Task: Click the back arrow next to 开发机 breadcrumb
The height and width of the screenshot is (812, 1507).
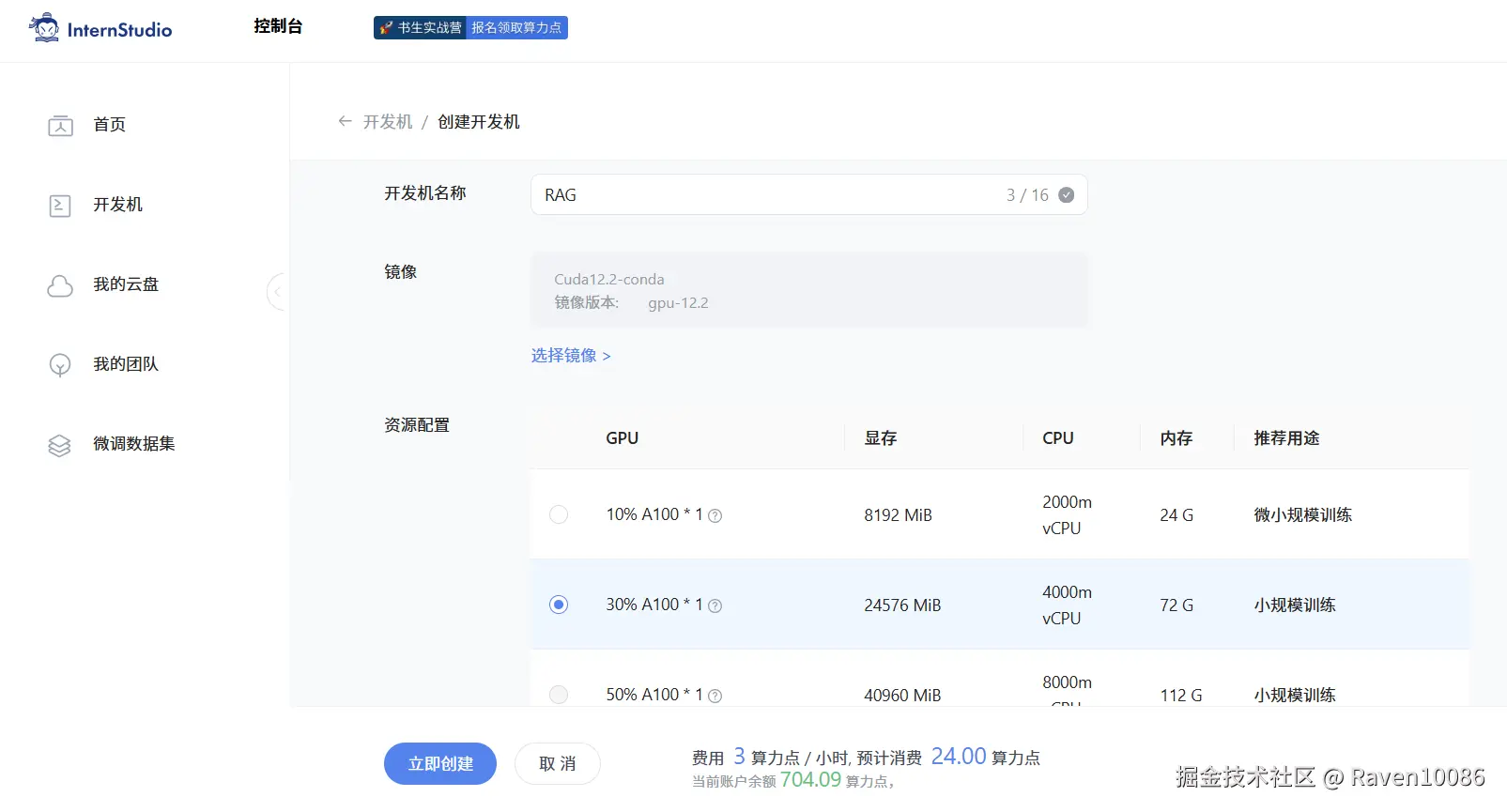Action: coord(345,121)
